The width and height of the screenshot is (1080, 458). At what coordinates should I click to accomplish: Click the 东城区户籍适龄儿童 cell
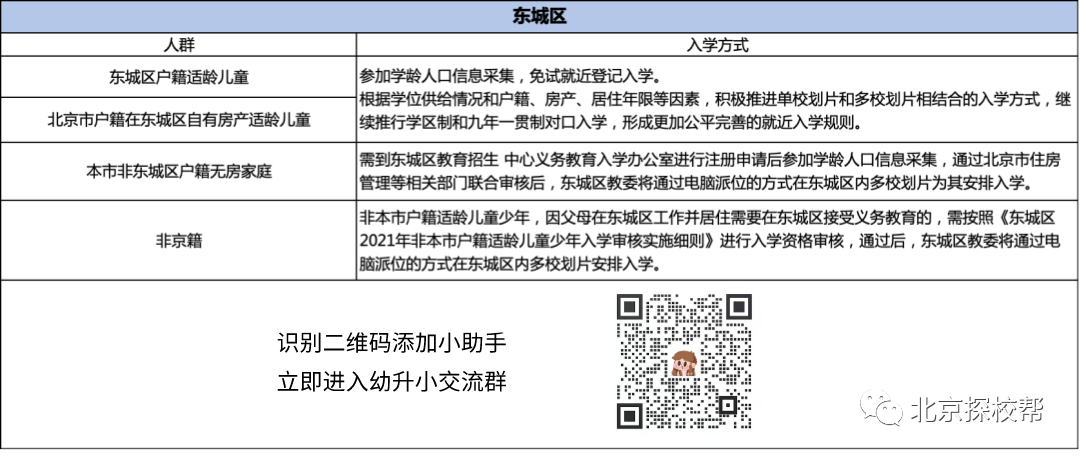178,77
